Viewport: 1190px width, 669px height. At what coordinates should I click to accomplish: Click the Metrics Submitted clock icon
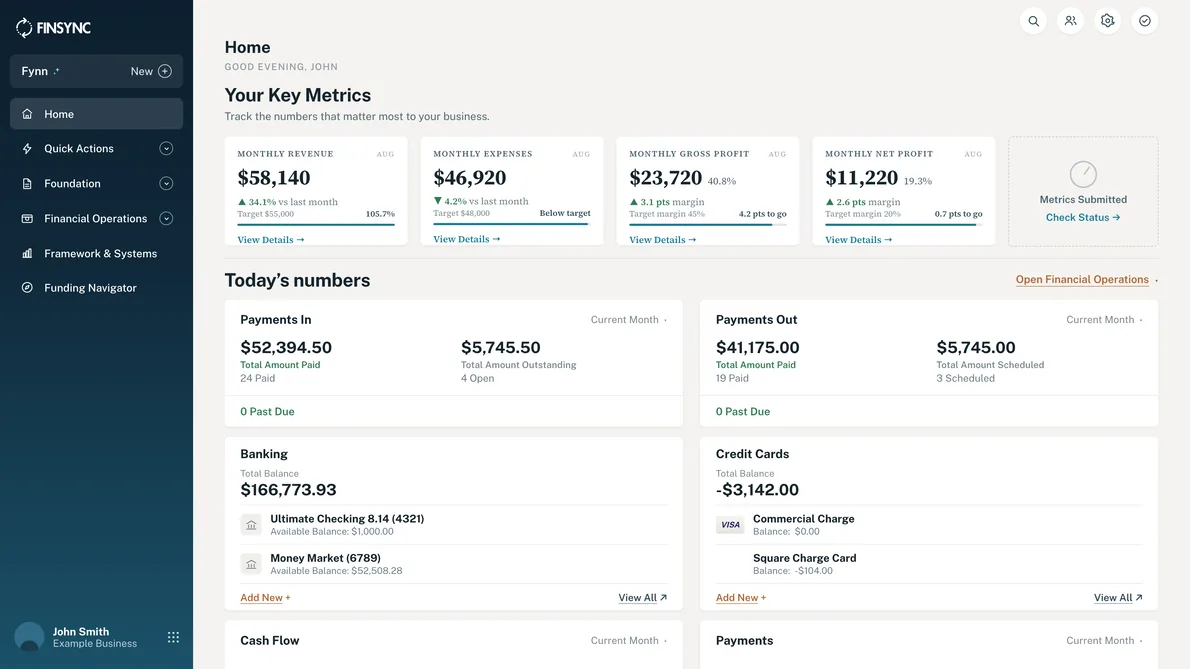pyautogui.click(x=1083, y=174)
